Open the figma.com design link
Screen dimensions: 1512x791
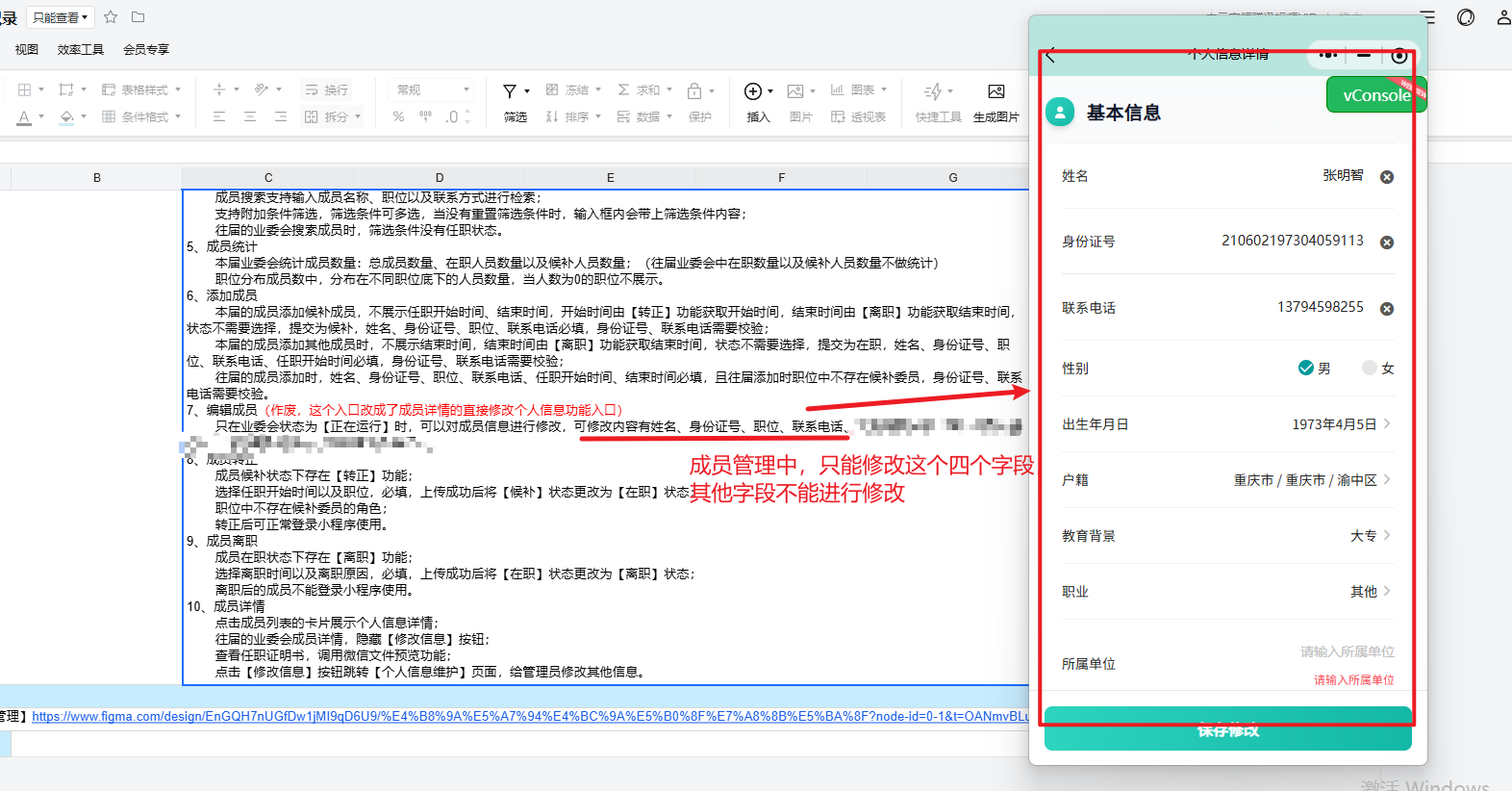(x=530, y=716)
